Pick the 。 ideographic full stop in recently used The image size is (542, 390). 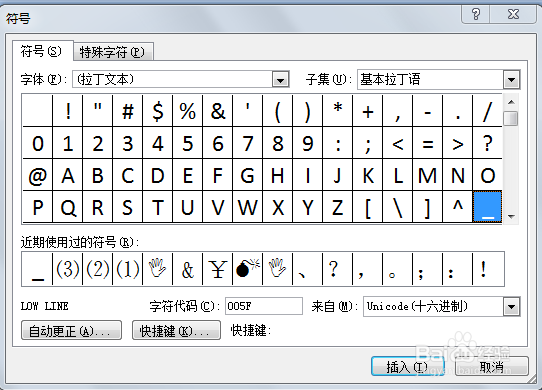coord(398,269)
